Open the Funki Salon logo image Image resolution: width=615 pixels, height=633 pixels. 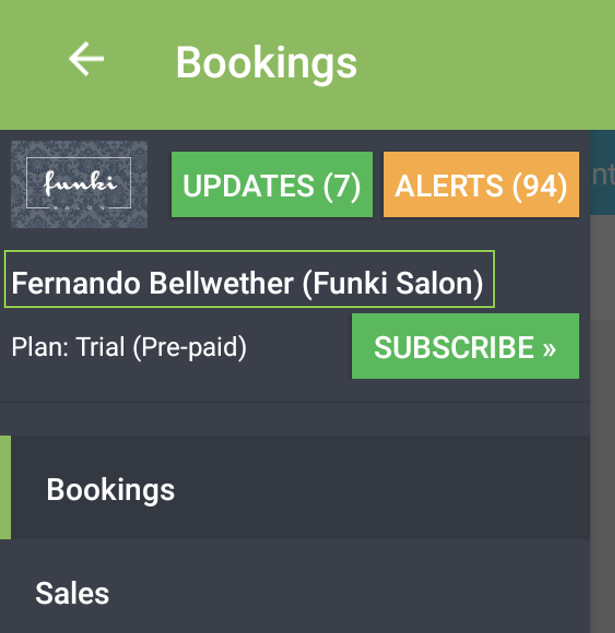click(x=79, y=185)
